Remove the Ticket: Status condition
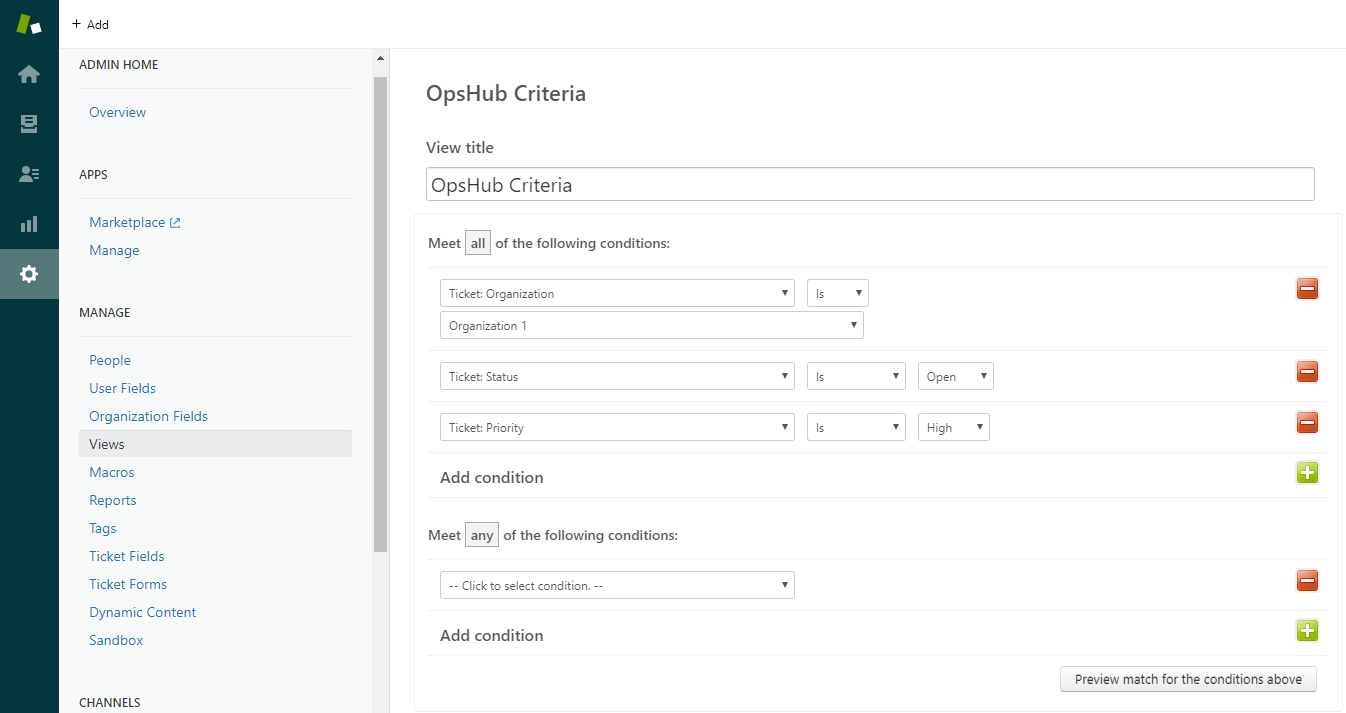 click(x=1307, y=372)
